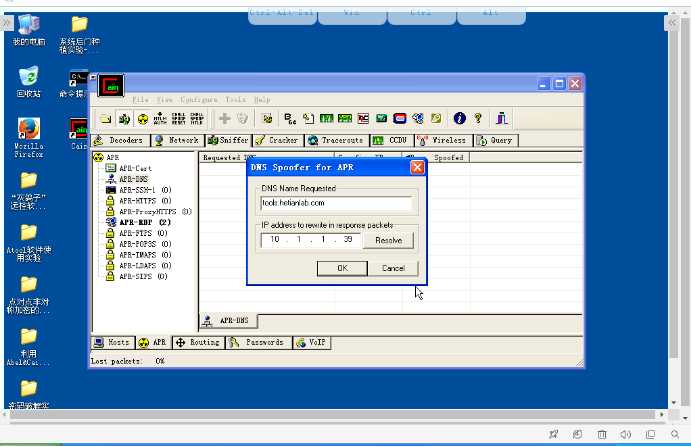
Task: Click the Resolve button
Action: (x=388, y=240)
